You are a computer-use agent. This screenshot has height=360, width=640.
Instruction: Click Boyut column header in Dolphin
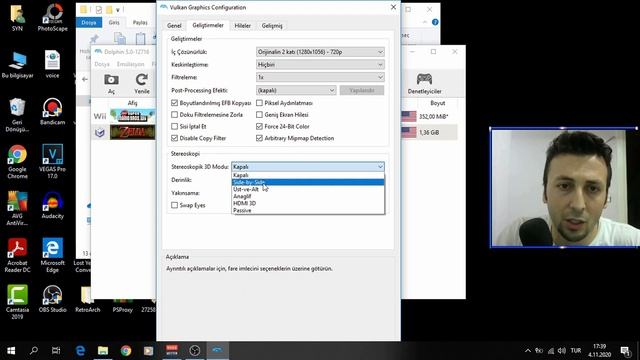click(x=438, y=103)
